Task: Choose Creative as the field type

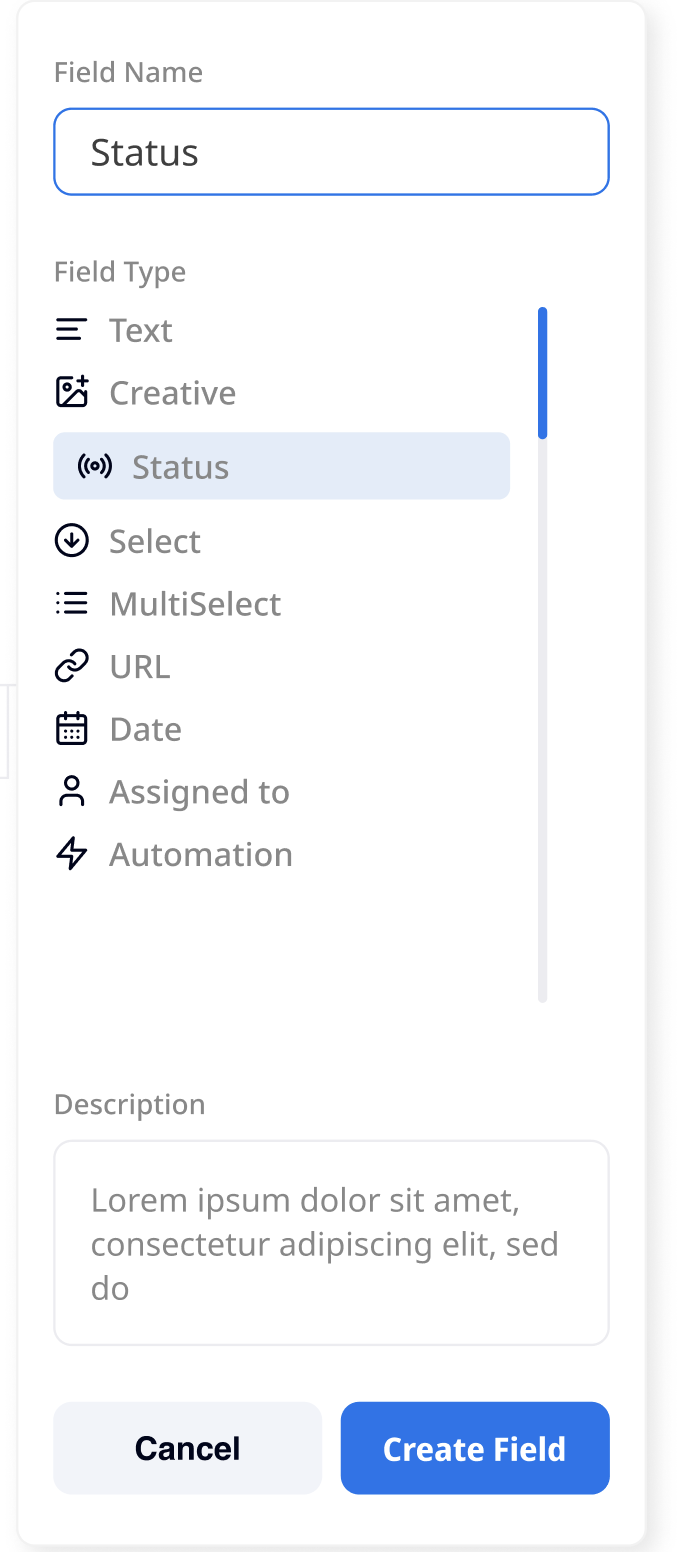Action: [x=173, y=393]
